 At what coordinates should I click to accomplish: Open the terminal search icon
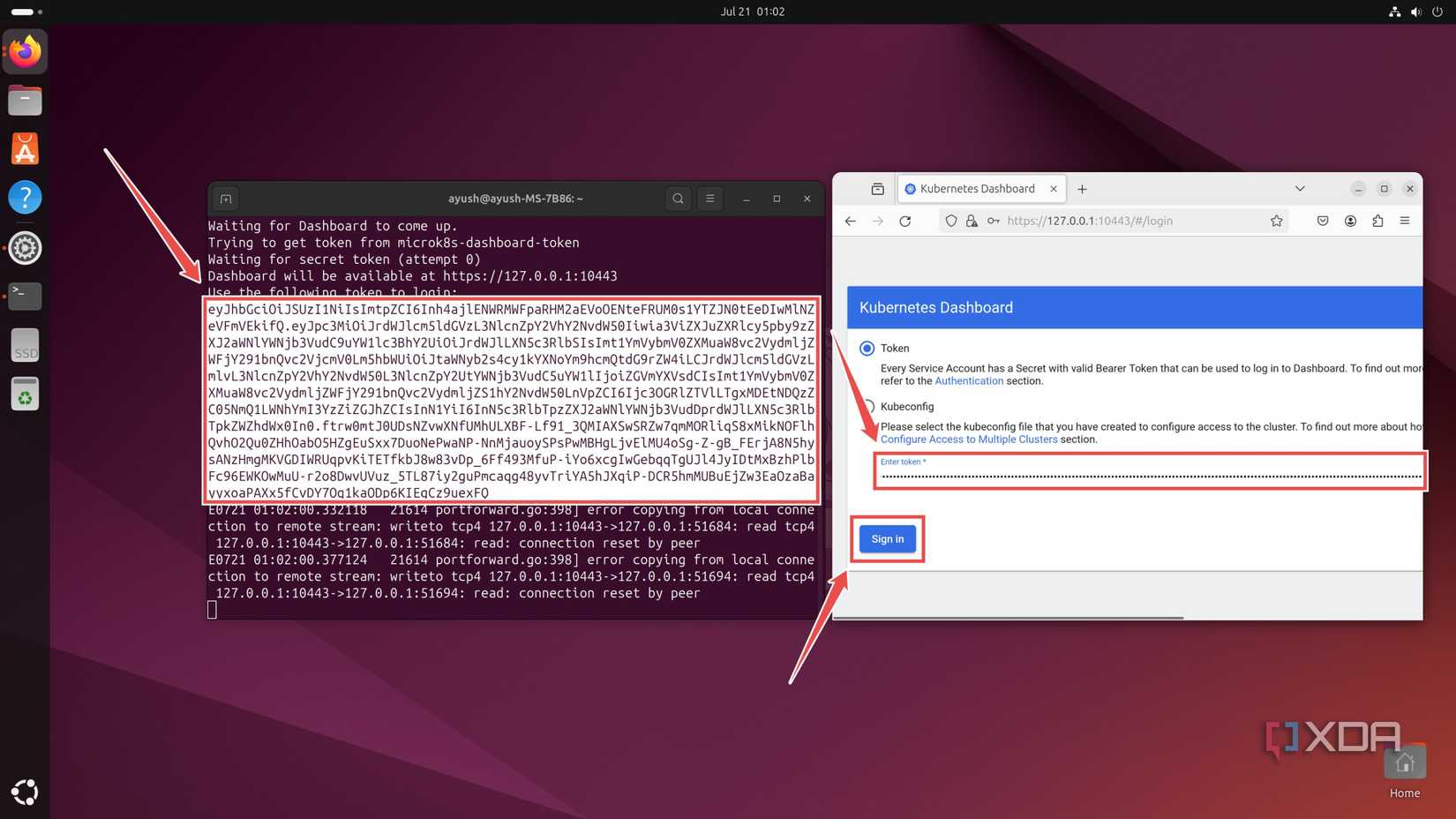(678, 199)
